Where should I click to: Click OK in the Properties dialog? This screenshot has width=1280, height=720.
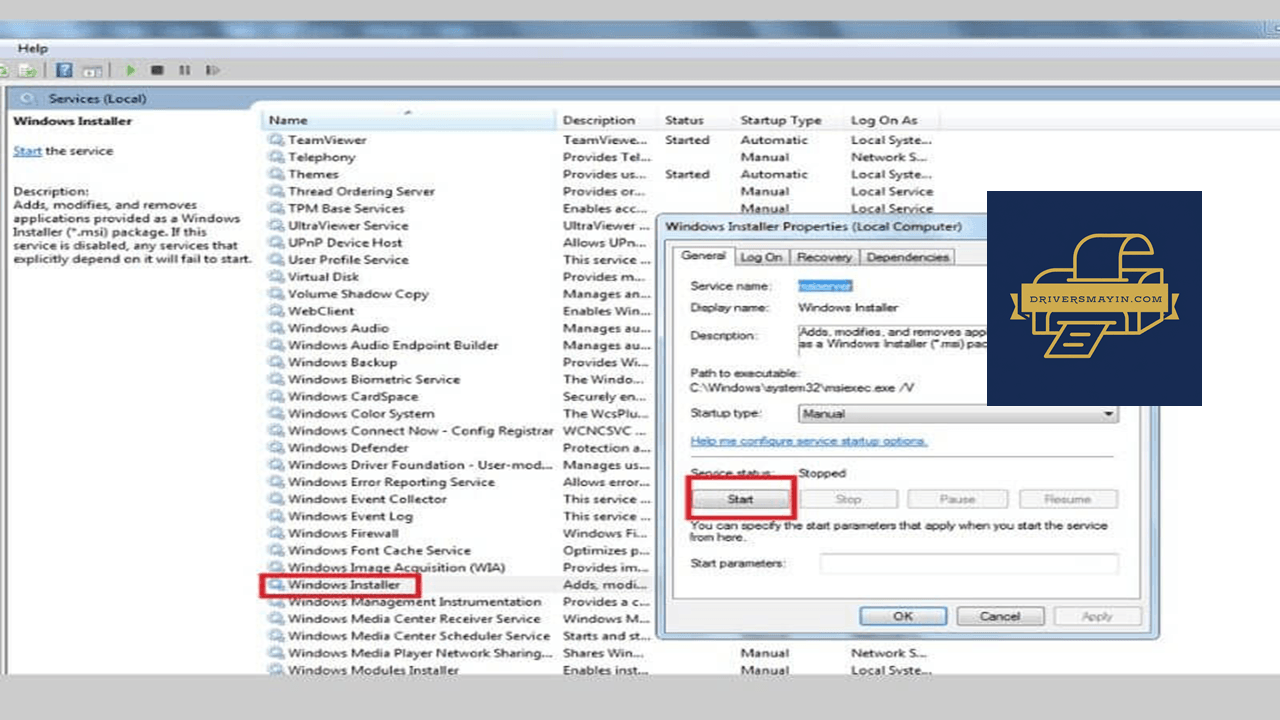point(903,616)
